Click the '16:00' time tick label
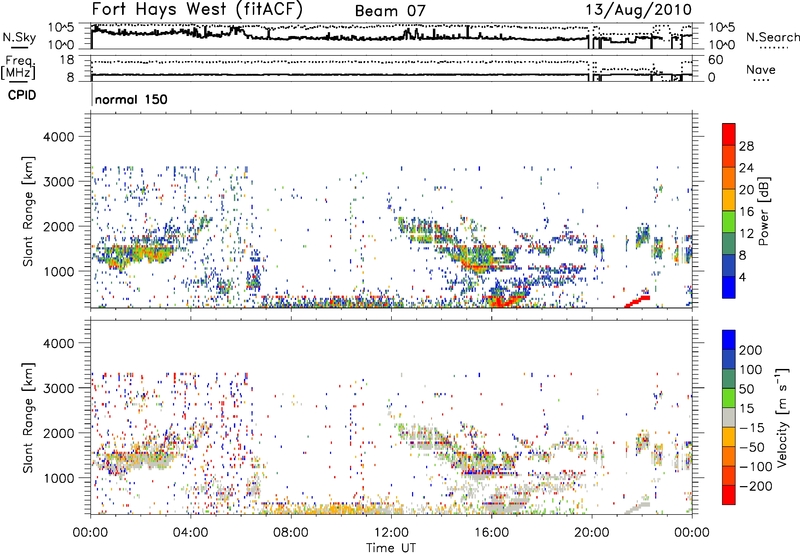This screenshot has height=554, width=800. [491, 533]
